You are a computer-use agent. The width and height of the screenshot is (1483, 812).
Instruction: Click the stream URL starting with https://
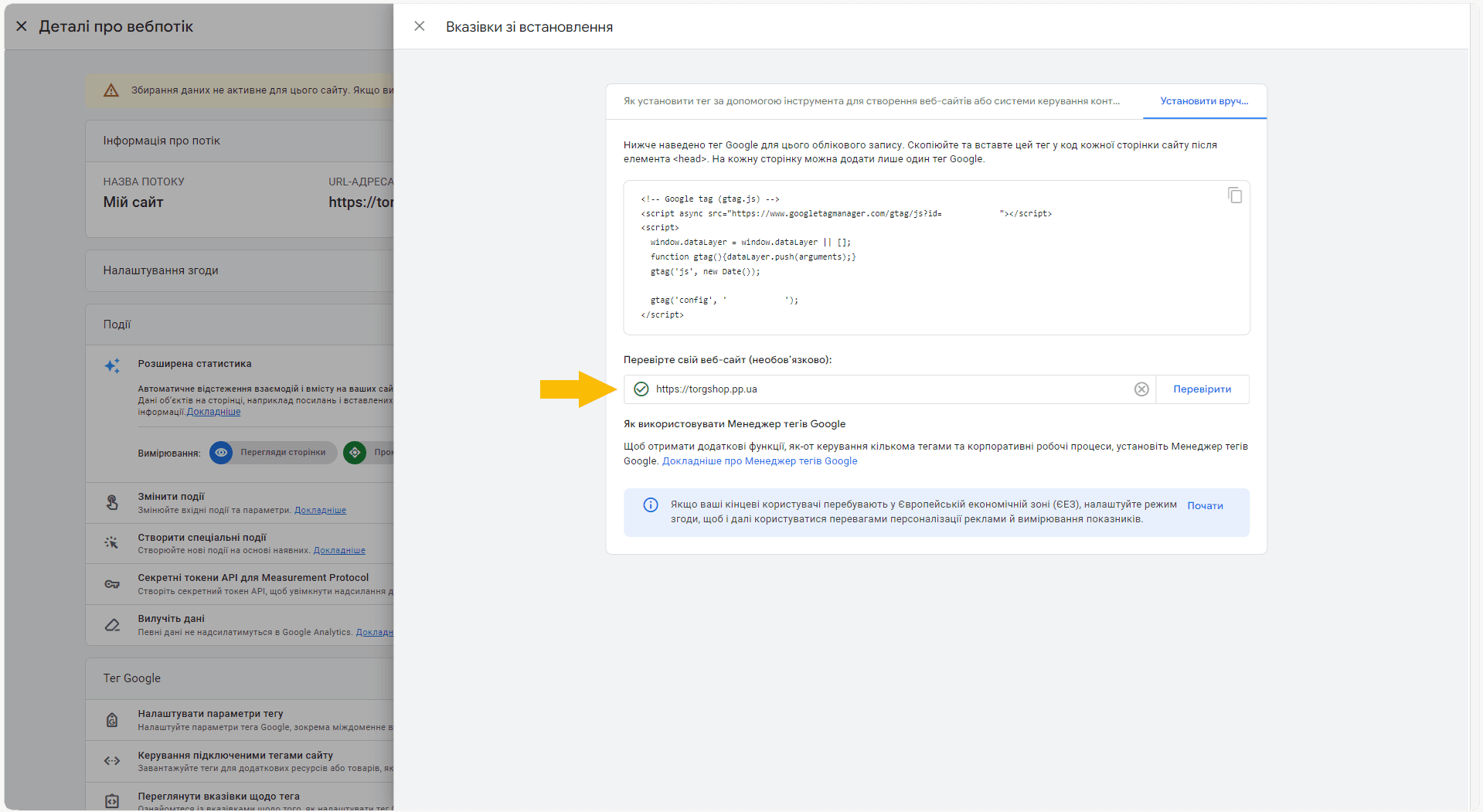(x=361, y=202)
